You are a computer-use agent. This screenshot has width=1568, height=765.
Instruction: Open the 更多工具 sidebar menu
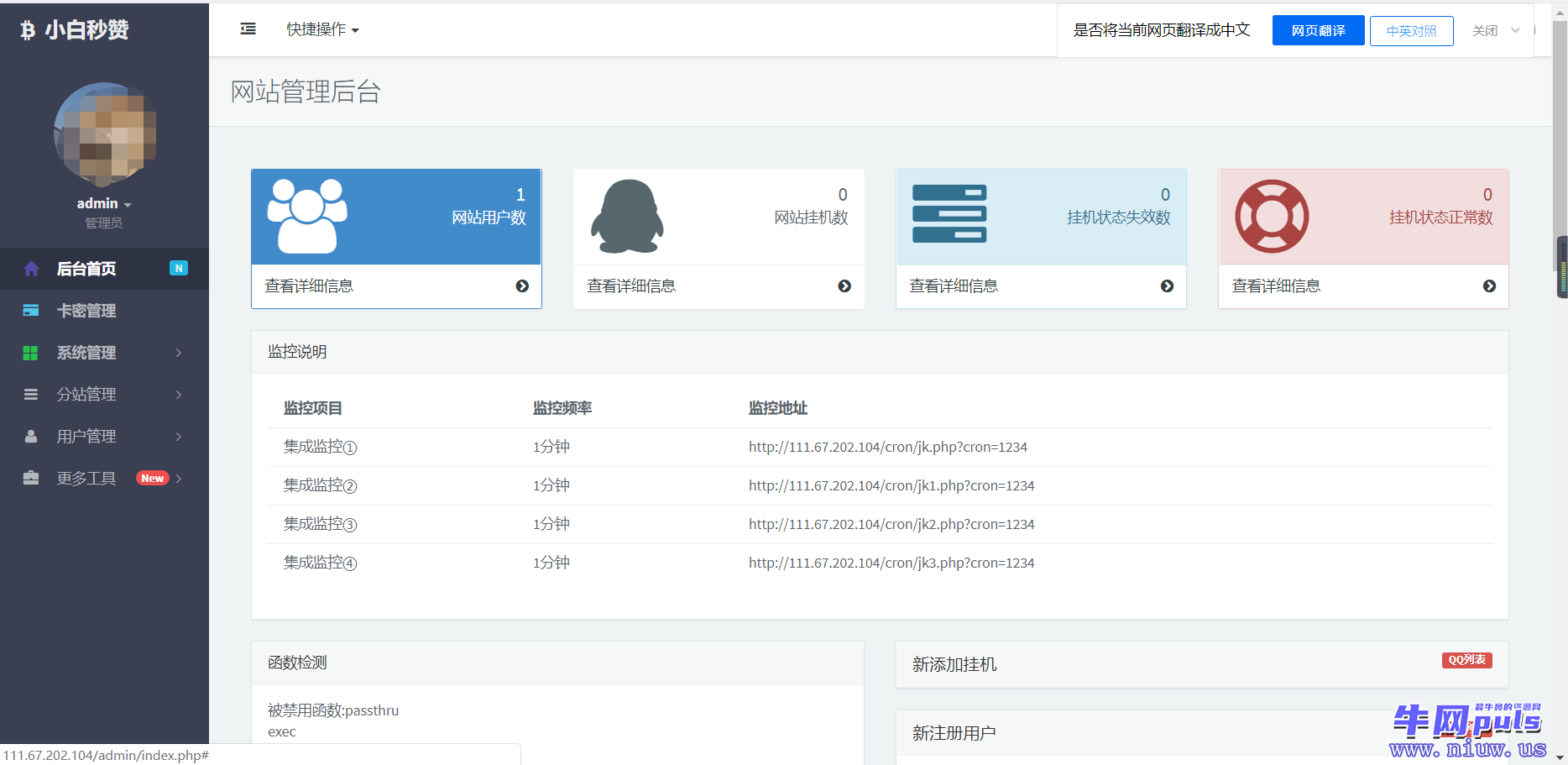(104, 478)
